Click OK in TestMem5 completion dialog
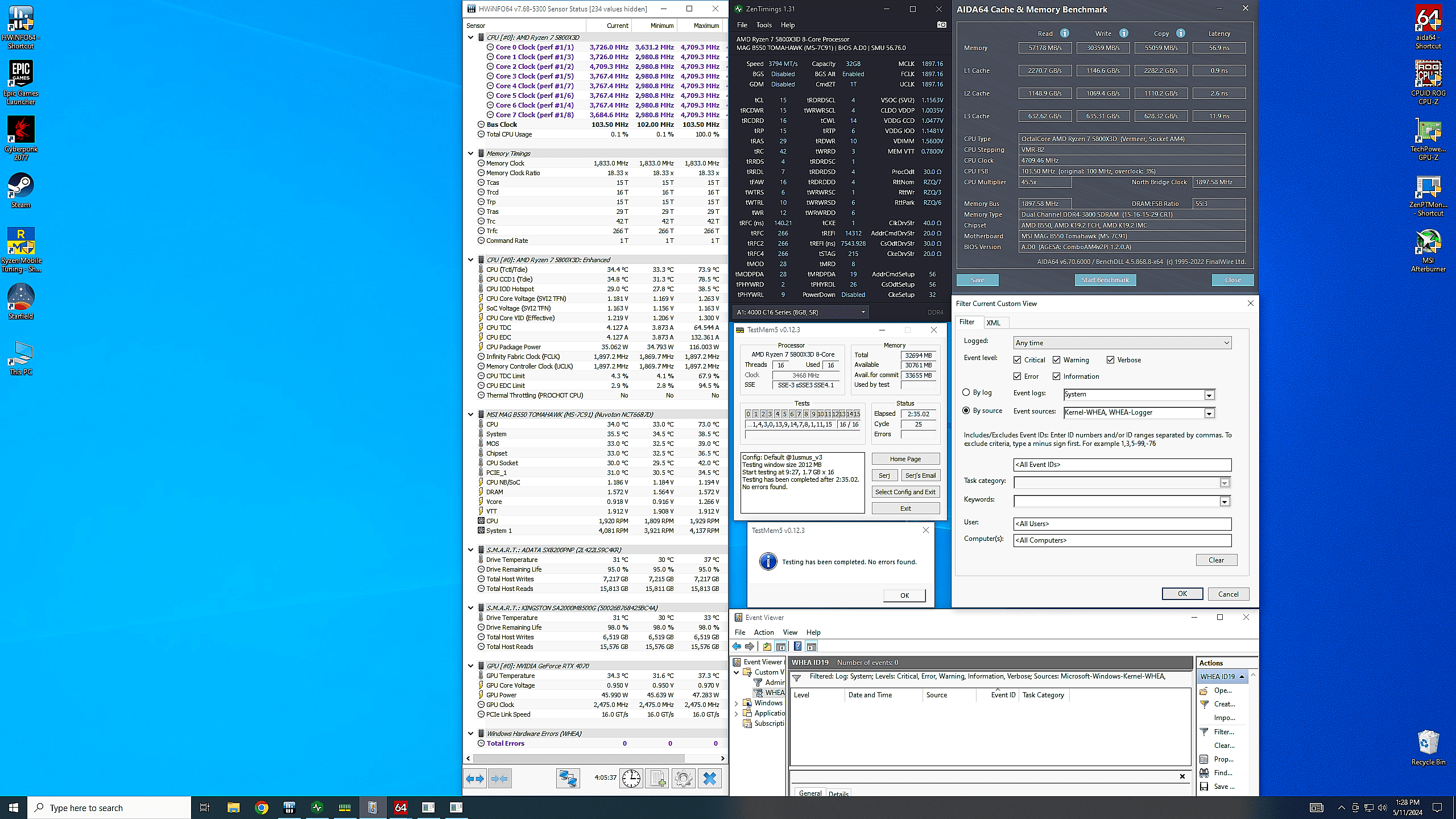1456x819 pixels. click(904, 595)
